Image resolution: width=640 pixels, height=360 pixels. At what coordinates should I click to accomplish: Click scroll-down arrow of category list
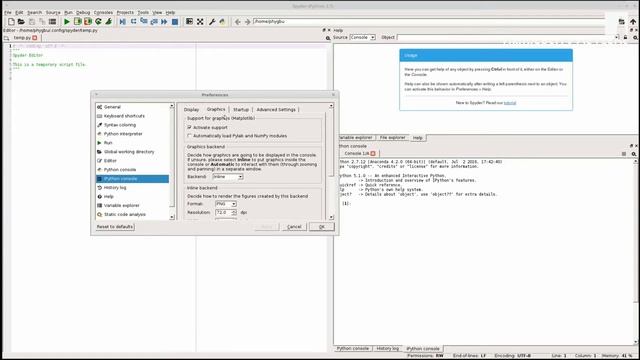click(x=172, y=217)
